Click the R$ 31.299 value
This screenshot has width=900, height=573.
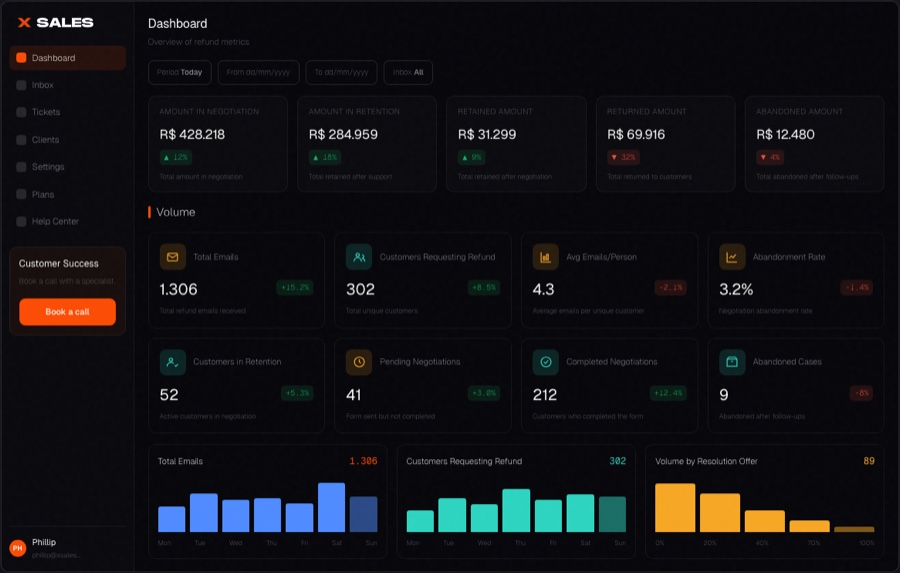[487, 134]
